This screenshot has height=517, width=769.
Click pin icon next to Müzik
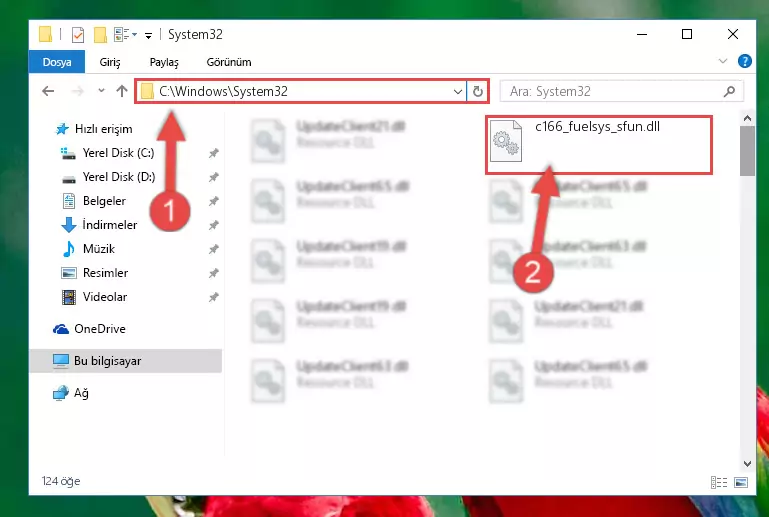pos(213,249)
